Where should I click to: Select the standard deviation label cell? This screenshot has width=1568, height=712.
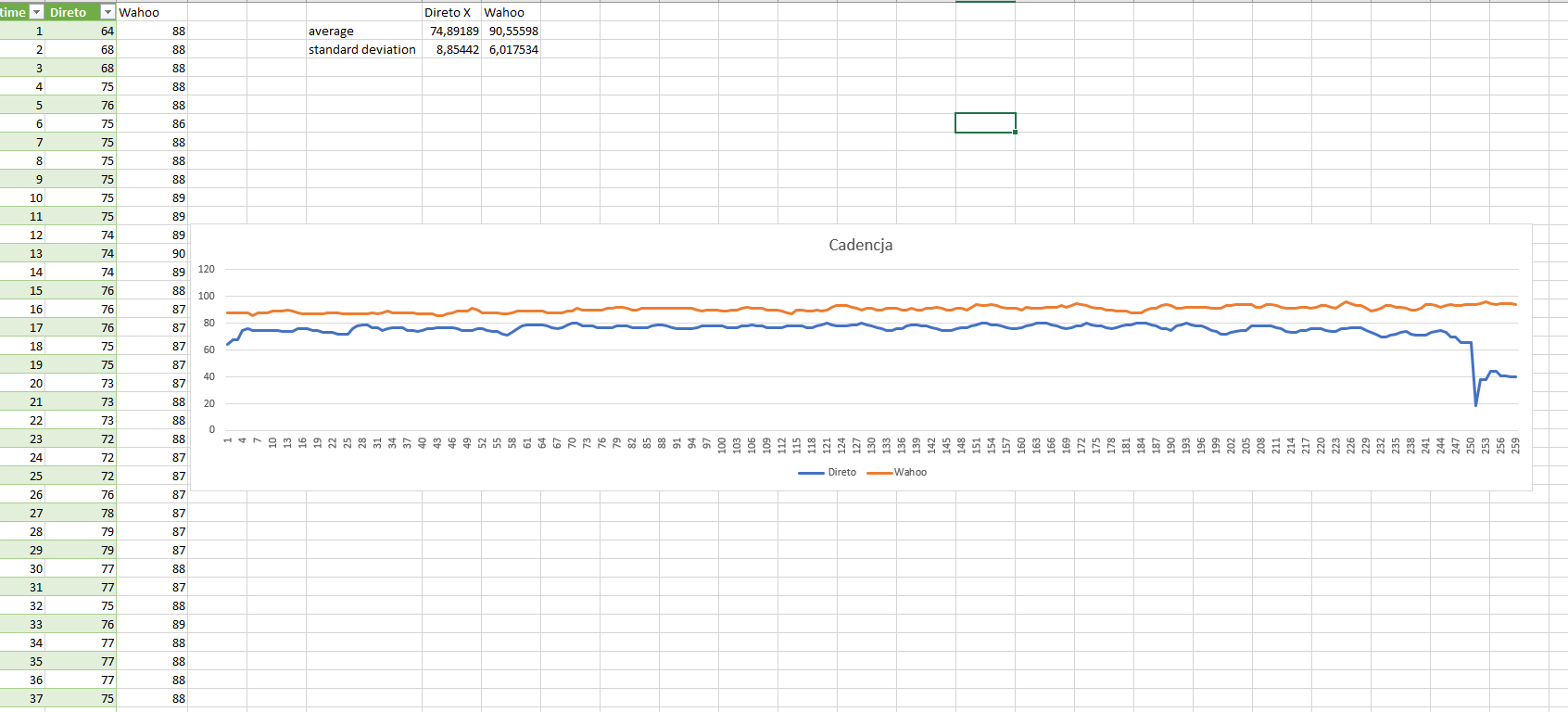tap(363, 49)
